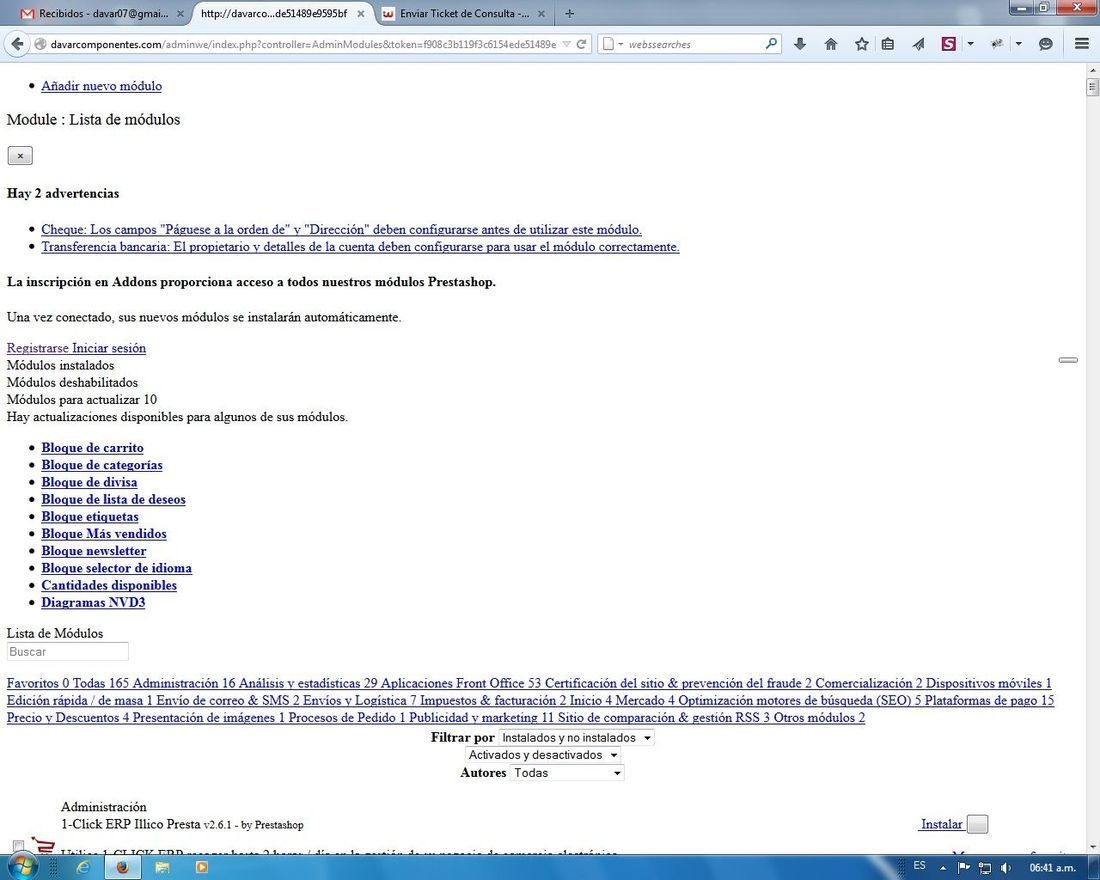Open Bloque de carrito update link
Image resolution: width=1100 pixels, height=880 pixels.
click(x=92, y=448)
